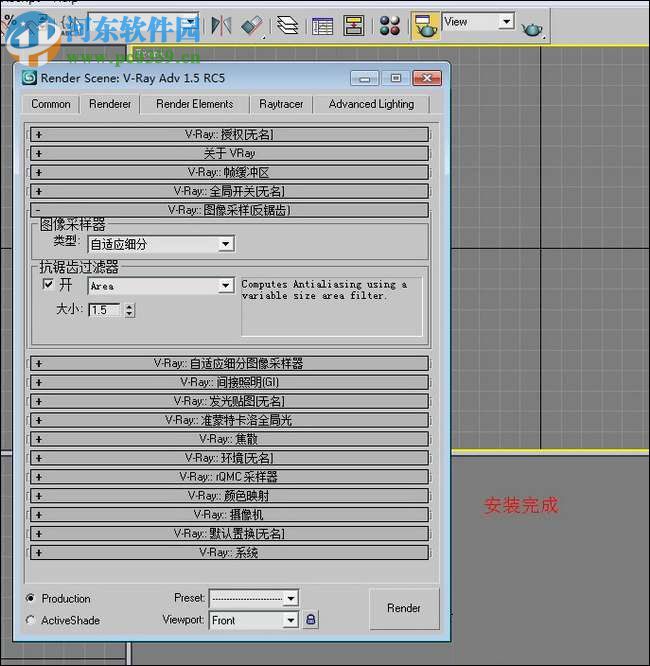Select the ActiveShade radio button

30,620
